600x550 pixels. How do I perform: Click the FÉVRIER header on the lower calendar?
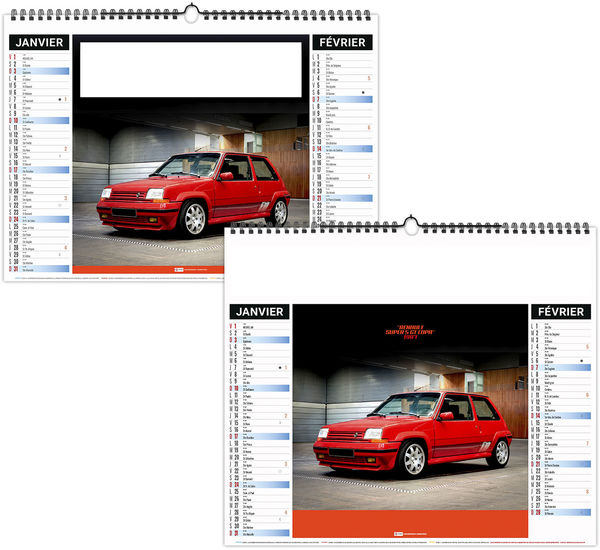pos(561,312)
